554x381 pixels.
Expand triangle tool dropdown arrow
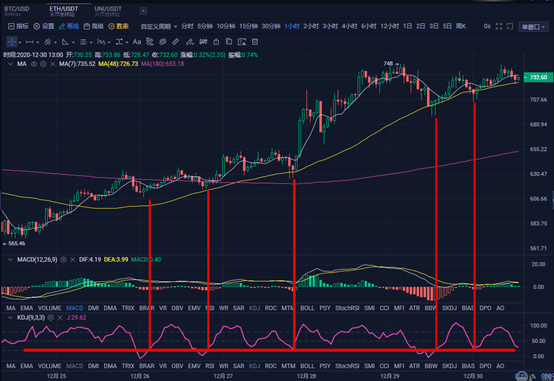click(73, 42)
